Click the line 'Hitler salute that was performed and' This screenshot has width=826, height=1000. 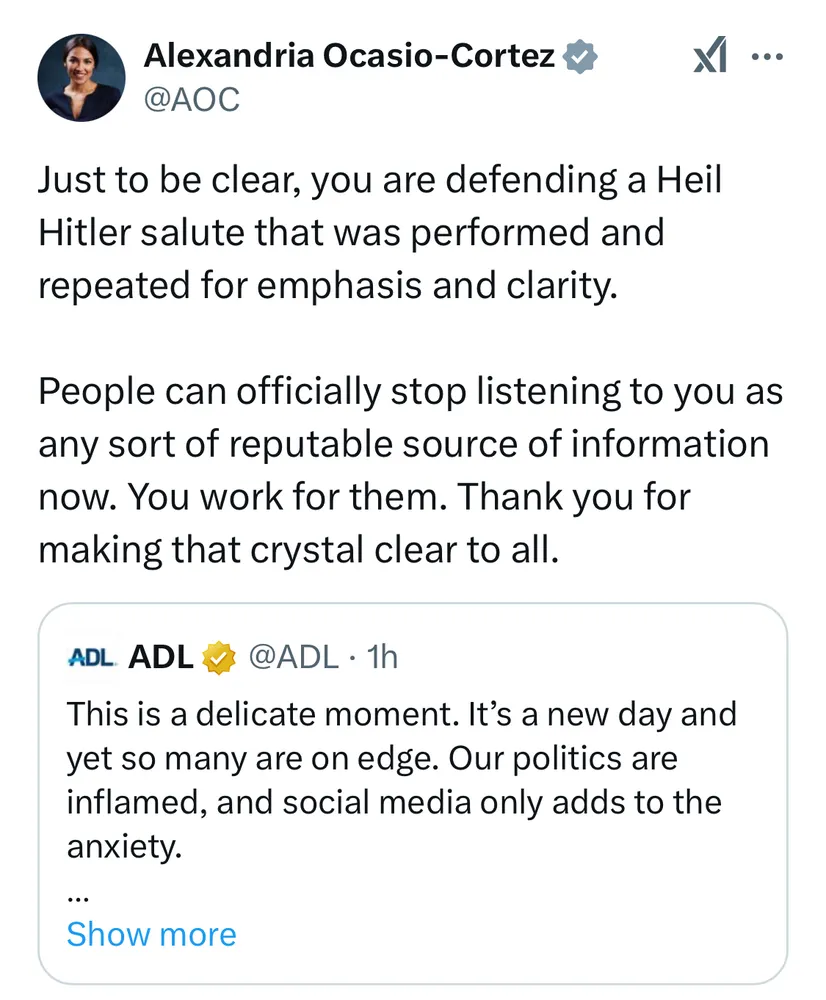pyautogui.click(x=351, y=232)
